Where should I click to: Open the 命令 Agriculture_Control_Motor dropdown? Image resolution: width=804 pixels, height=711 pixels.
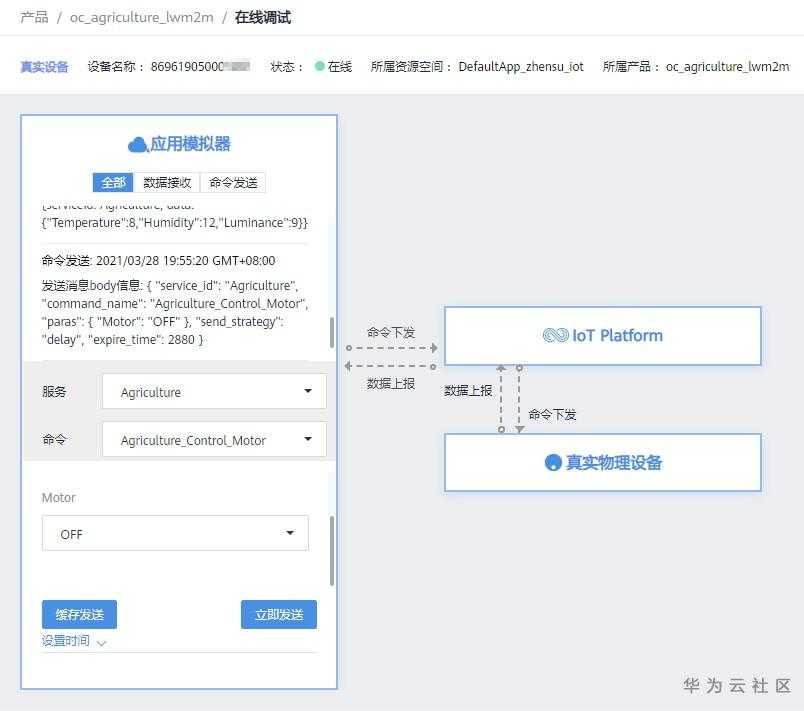214,439
